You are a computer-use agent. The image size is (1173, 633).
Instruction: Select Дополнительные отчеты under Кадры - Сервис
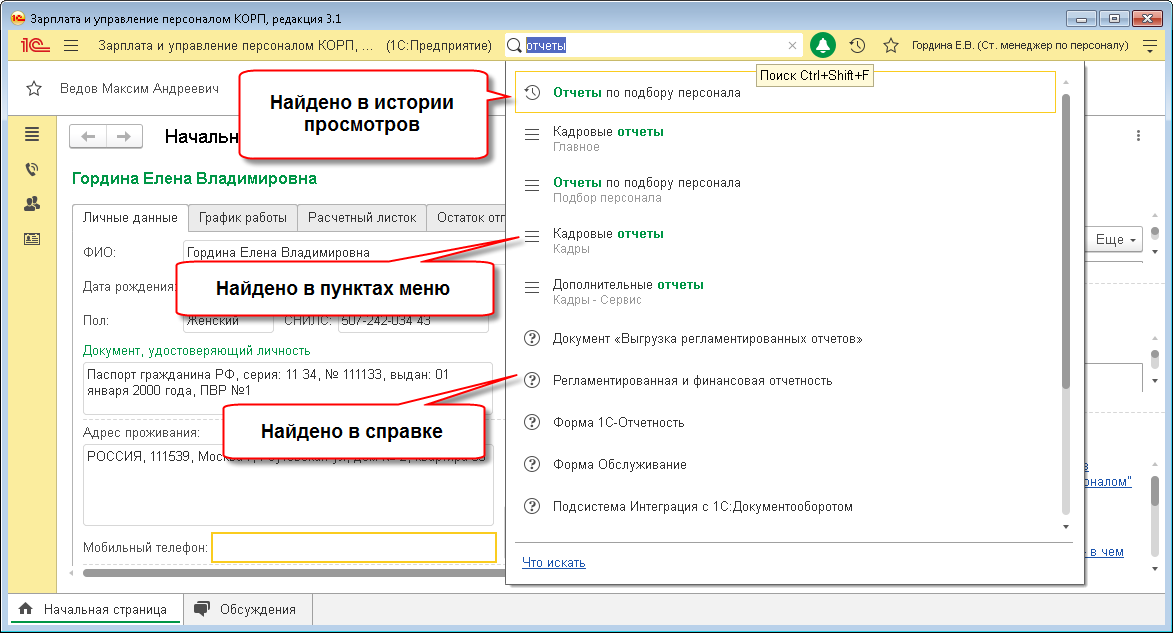785,292
